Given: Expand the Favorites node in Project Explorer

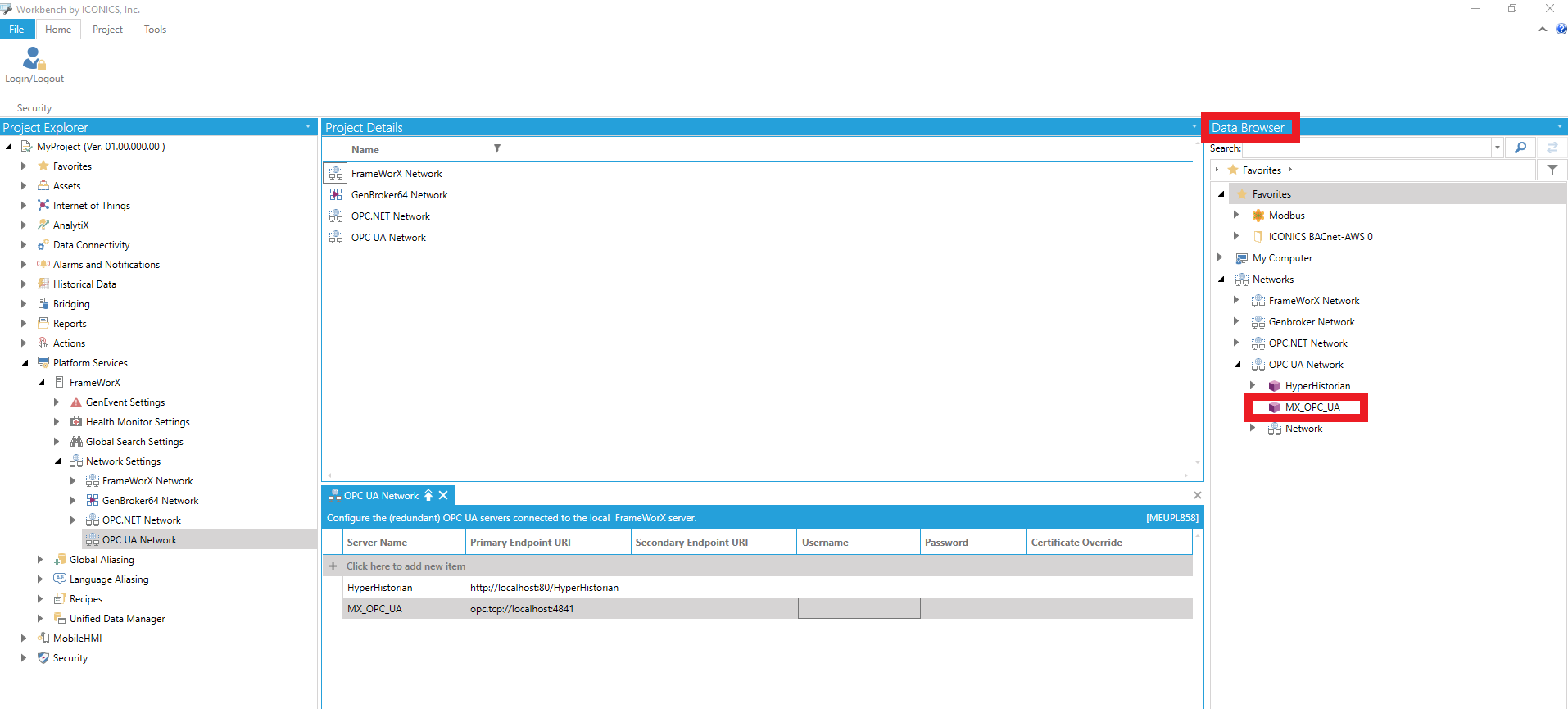Looking at the screenshot, I should [24, 166].
